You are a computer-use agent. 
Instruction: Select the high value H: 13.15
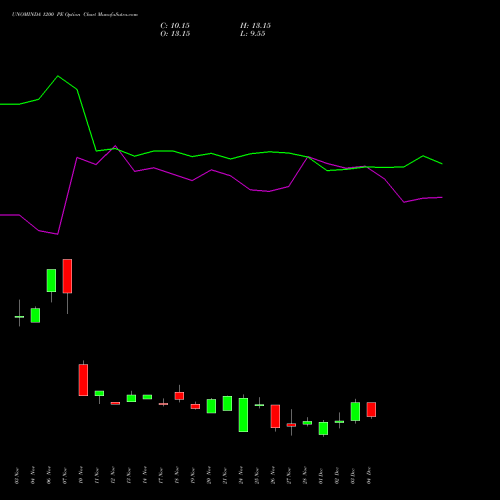coord(255,26)
